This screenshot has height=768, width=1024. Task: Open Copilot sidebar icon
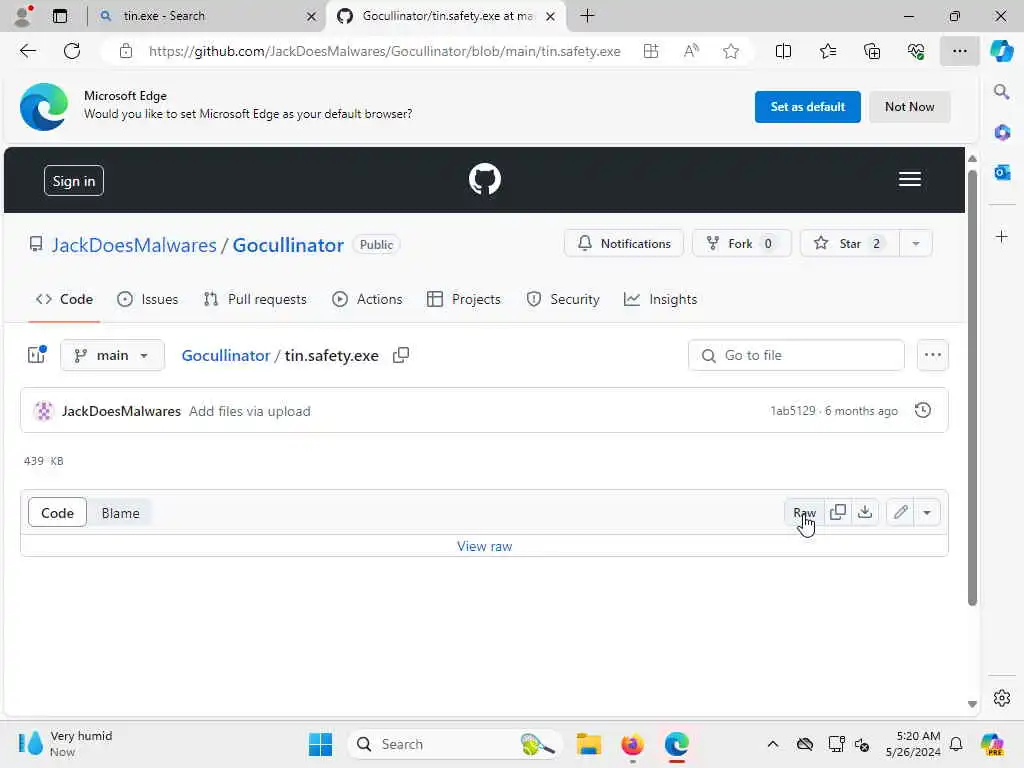click(x=1001, y=51)
